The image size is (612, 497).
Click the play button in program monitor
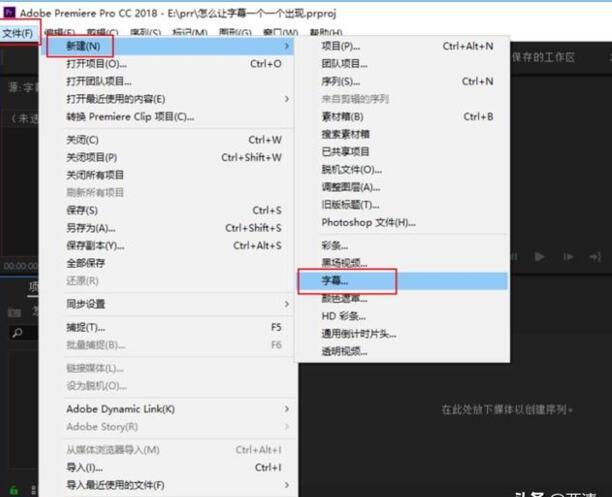[539, 257]
